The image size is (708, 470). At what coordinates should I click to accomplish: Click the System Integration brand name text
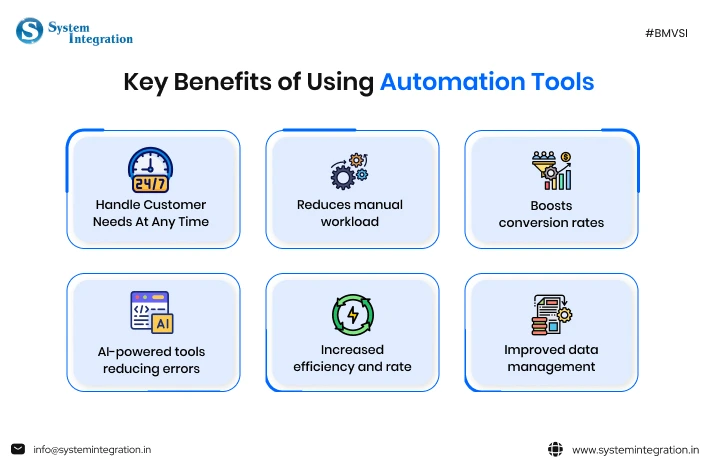(90, 33)
